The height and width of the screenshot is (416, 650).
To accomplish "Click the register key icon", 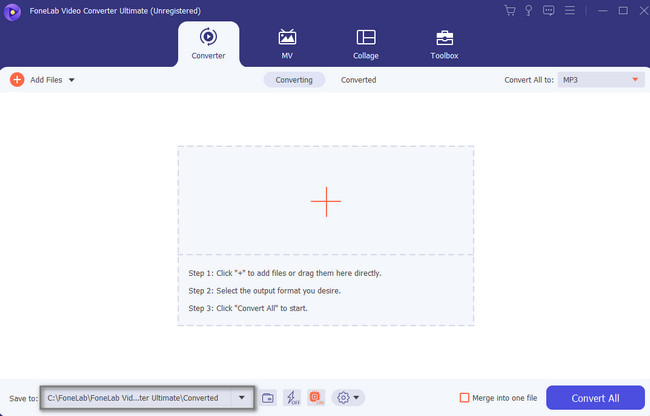I will pyautogui.click(x=529, y=10).
